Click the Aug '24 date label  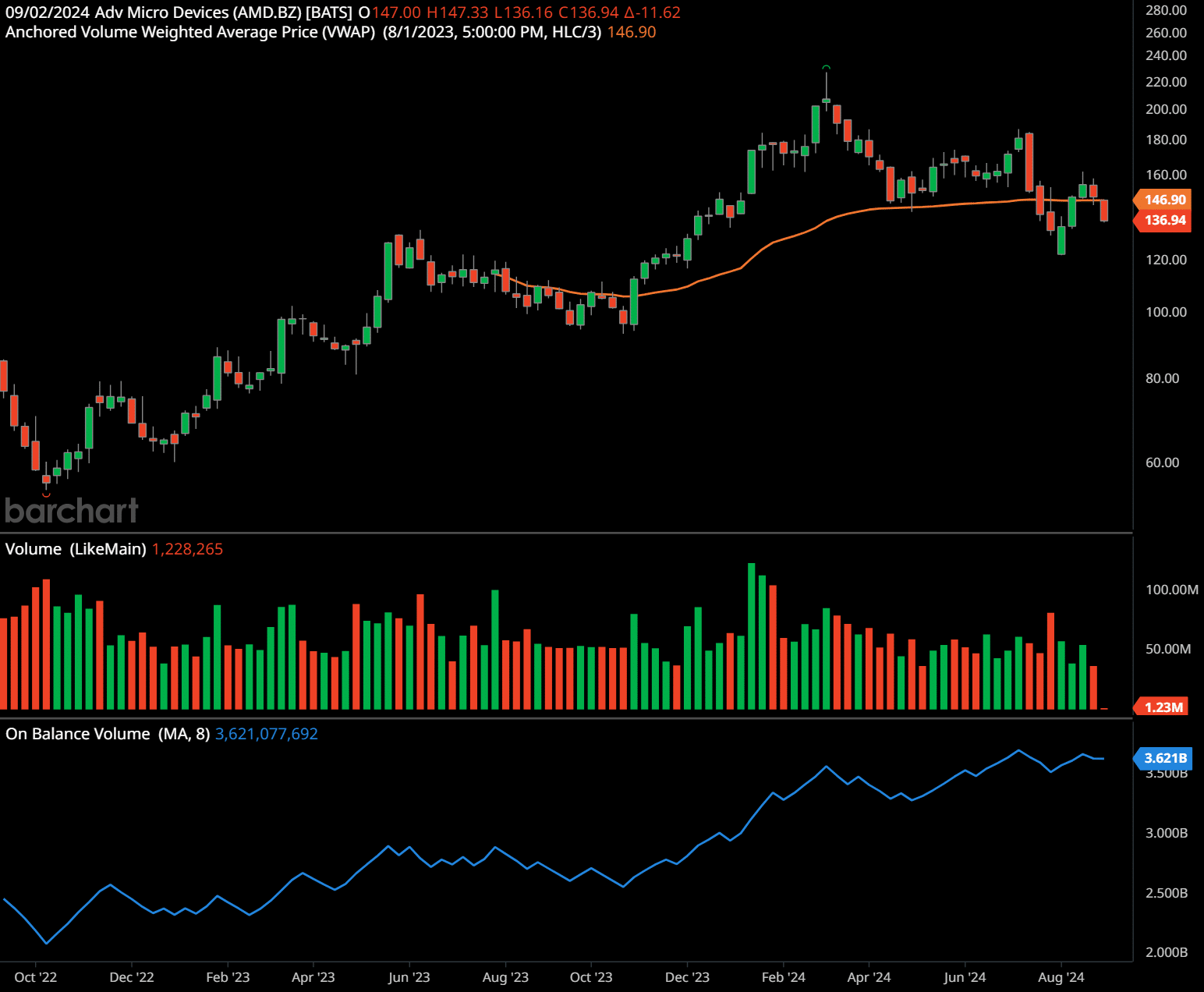coord(1061,977)
